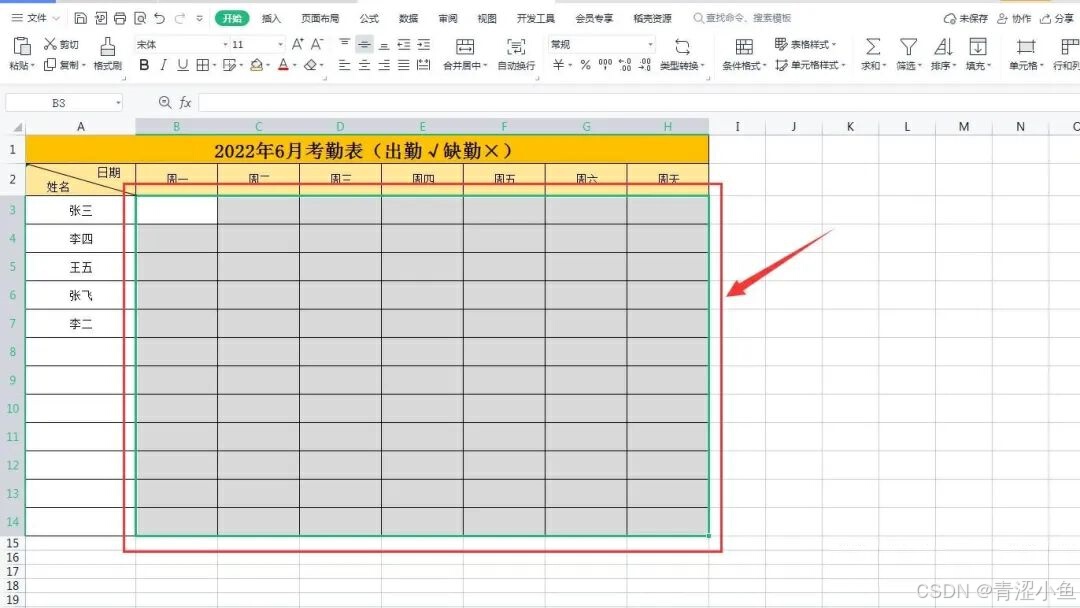Screen dimensions: 1080x608
Task: Cut selection with the 剪切 scissors
Action: (61, 44)
